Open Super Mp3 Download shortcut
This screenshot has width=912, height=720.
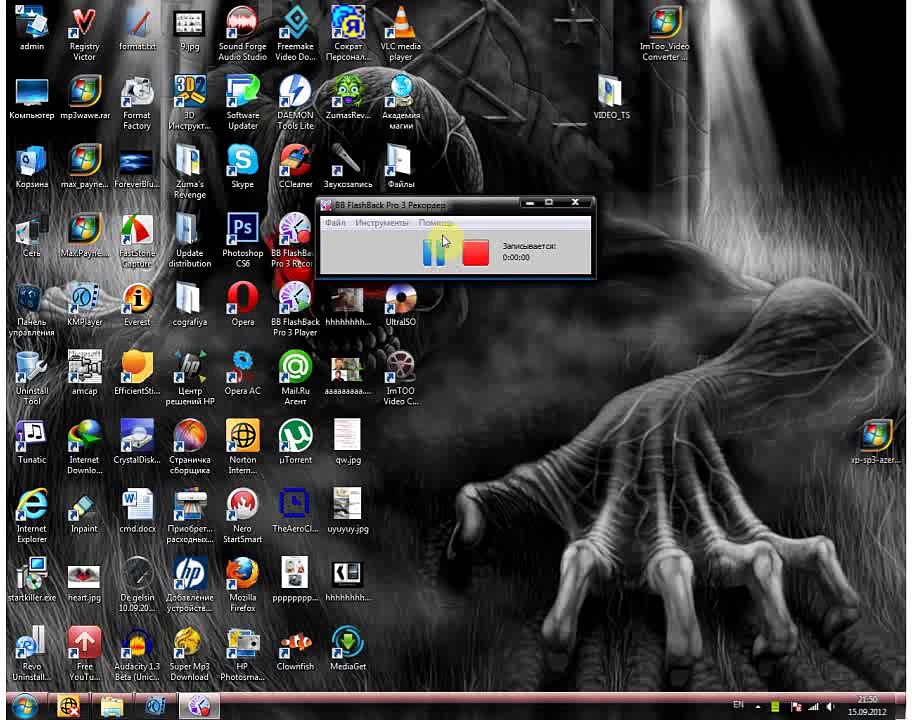190,653
